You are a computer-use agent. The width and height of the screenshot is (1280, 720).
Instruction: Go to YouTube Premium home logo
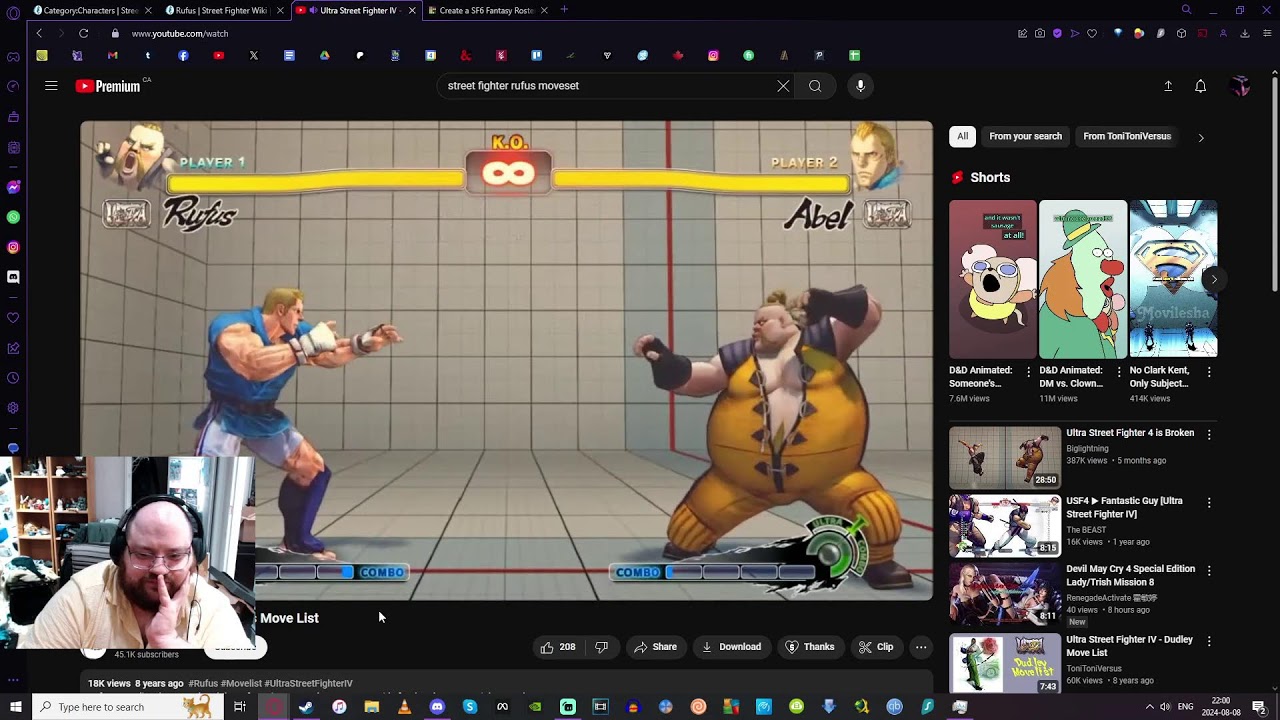(x=108, y=86)
